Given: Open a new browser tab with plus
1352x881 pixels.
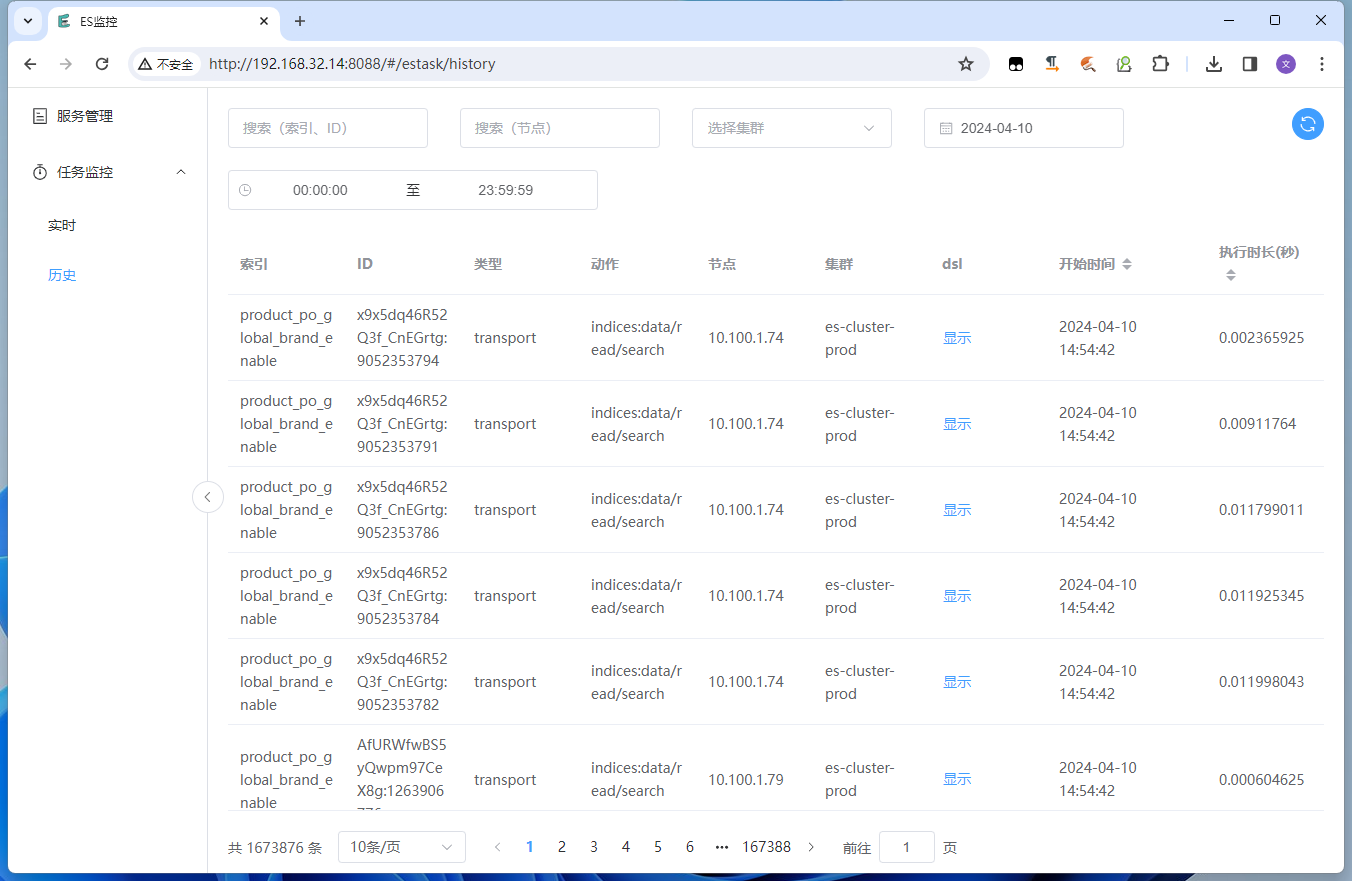Looking at the screenshot, I should (x=300, y=21).
